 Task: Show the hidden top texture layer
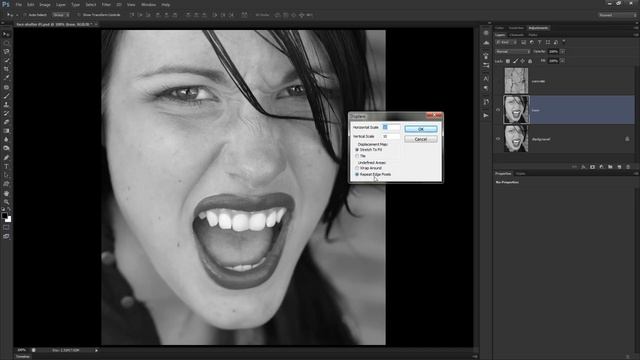(x=498, y=81)
